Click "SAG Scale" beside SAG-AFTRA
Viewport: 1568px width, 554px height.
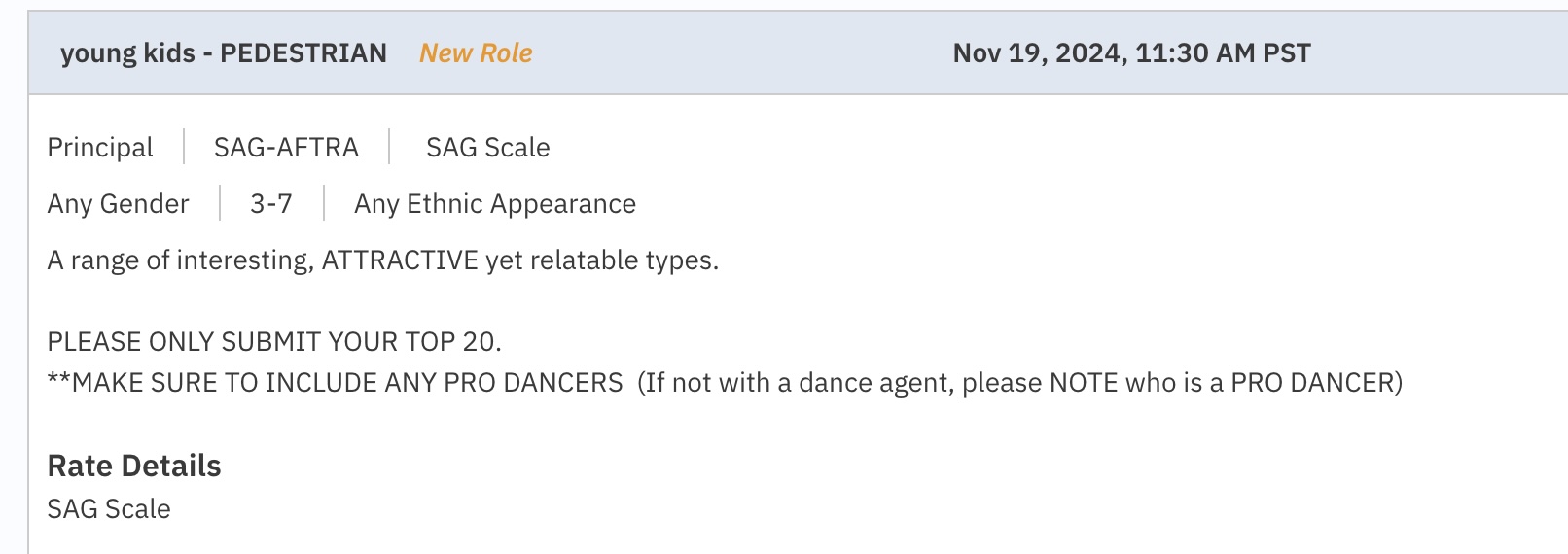(487, 148)
